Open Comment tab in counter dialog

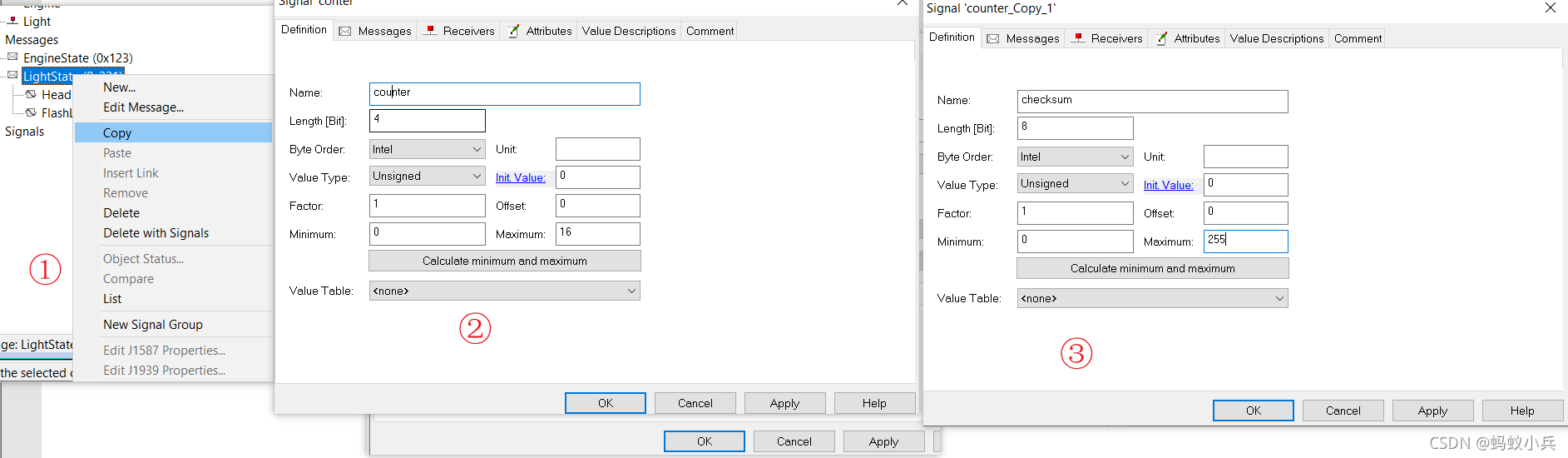click(x=710, y=31)
